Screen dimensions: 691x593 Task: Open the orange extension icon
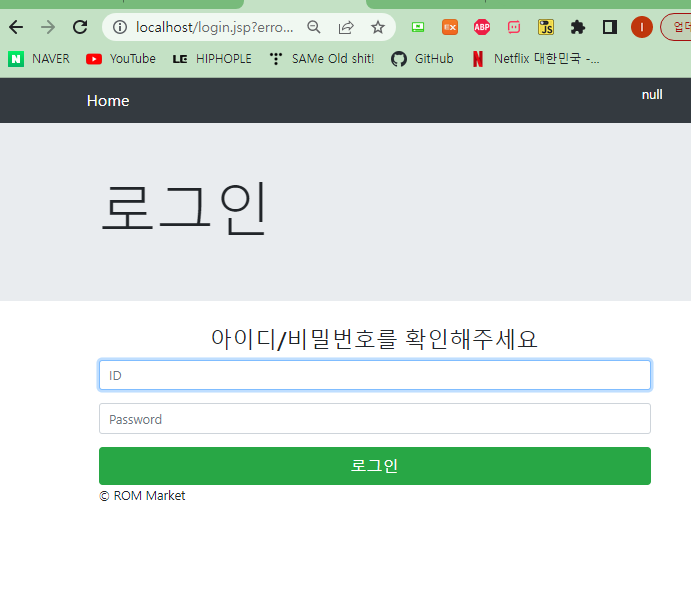[x=450, y=27]
